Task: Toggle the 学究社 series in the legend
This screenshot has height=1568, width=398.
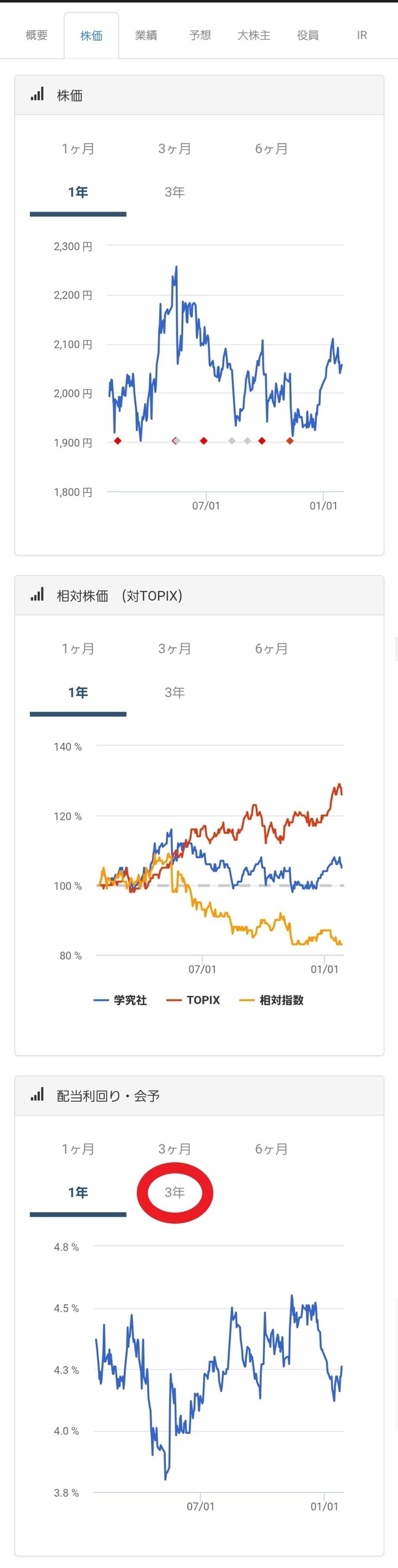Action: (x=128, y=1000)
